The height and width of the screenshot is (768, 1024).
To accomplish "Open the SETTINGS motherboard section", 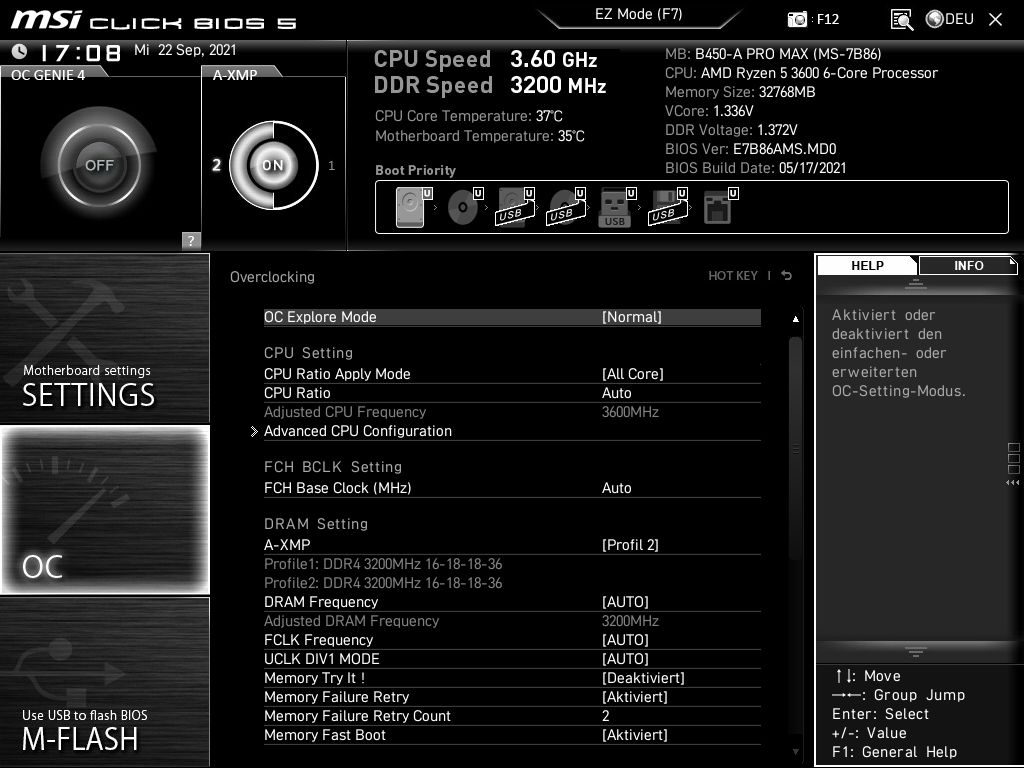I will [104, 338].
